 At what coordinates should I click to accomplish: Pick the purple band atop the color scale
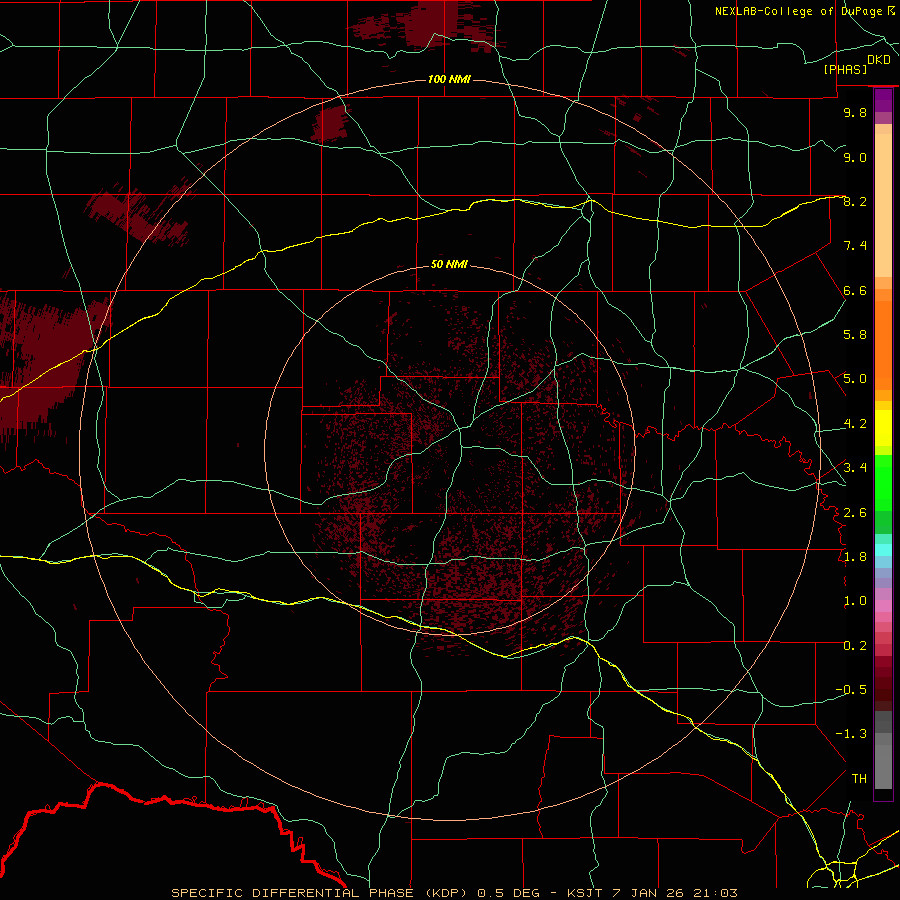(x=883, y=100)
